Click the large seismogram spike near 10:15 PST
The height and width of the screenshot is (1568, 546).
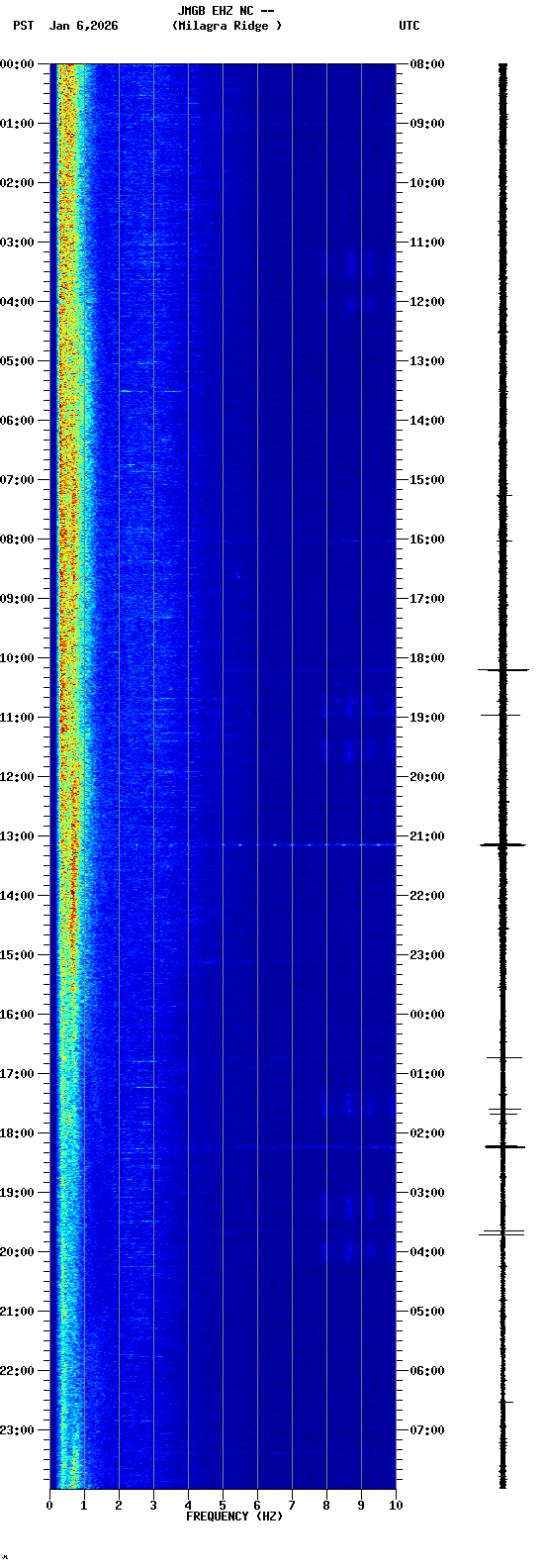(x=502, y=670)
